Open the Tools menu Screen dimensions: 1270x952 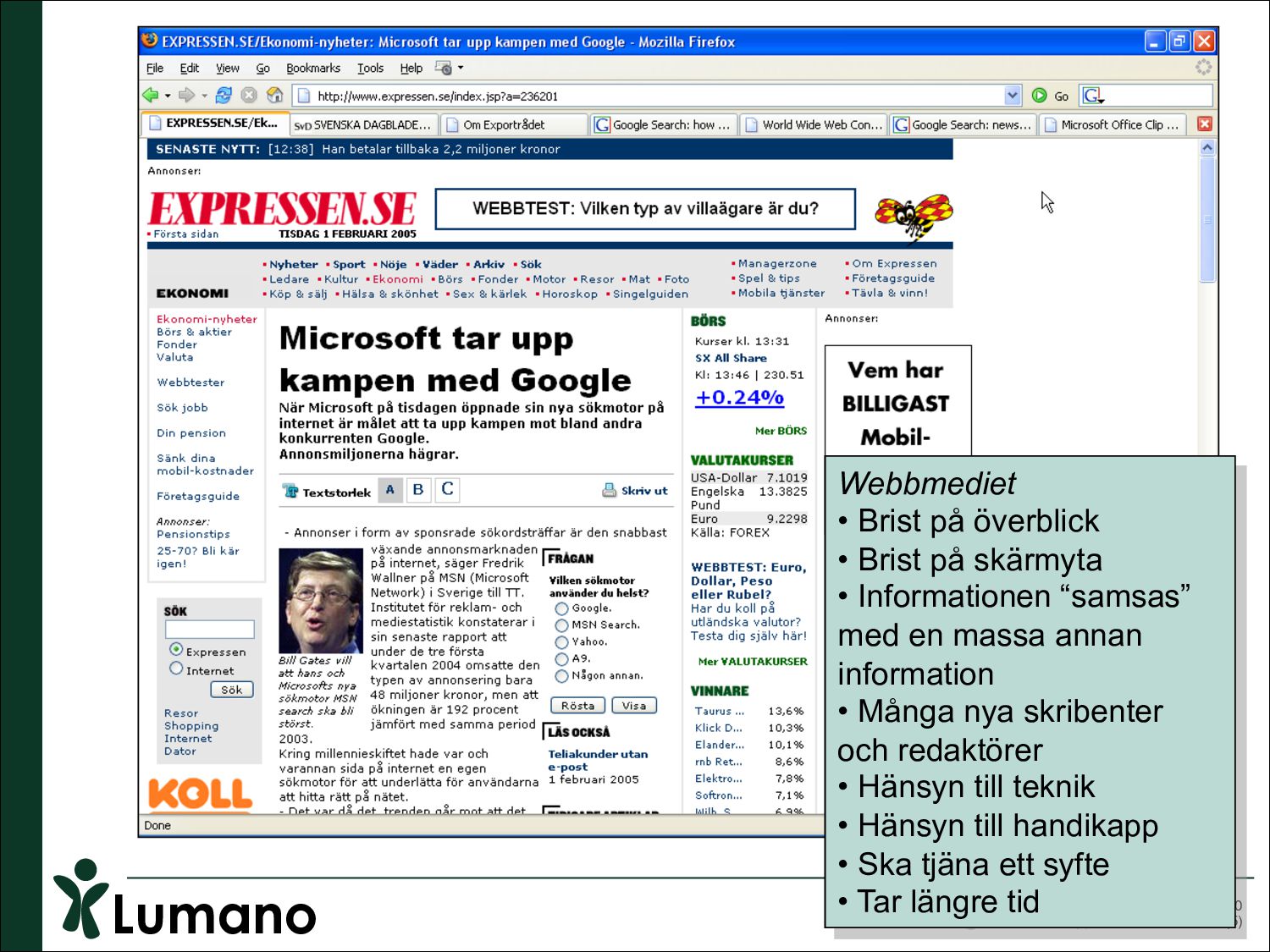[370, 68]
